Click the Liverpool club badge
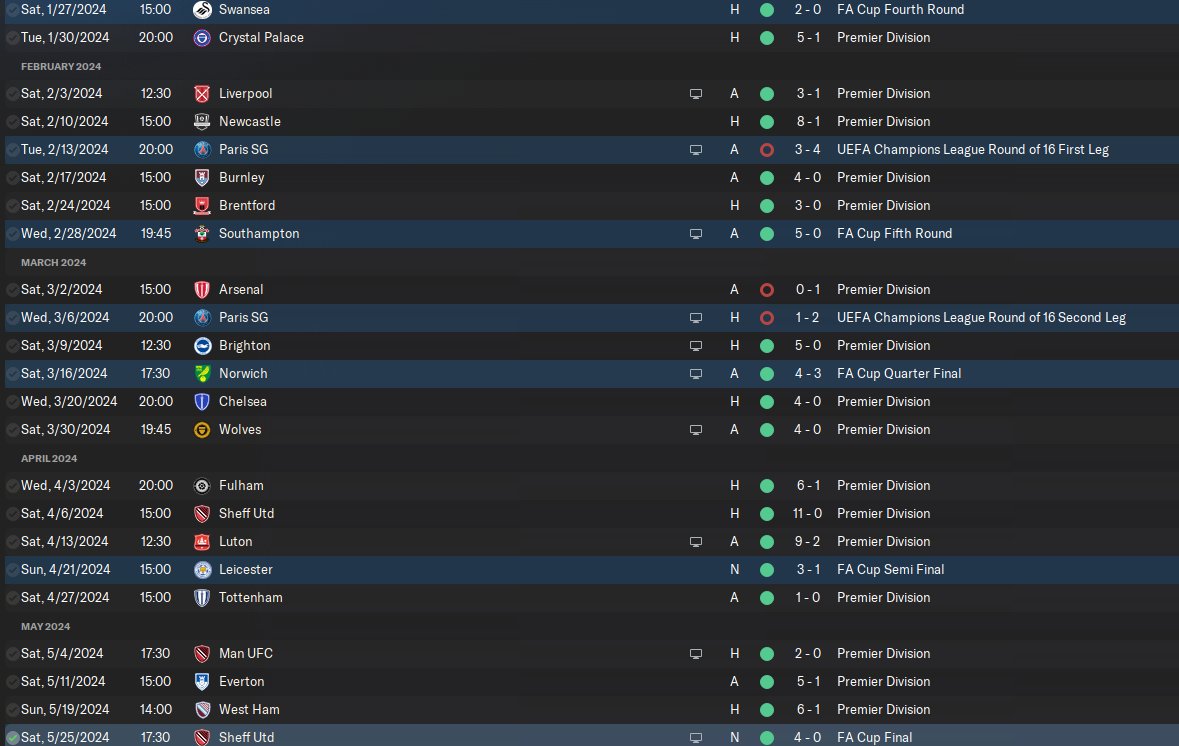The width and height of the screenshot is (1179, 746). click(202, 94)
